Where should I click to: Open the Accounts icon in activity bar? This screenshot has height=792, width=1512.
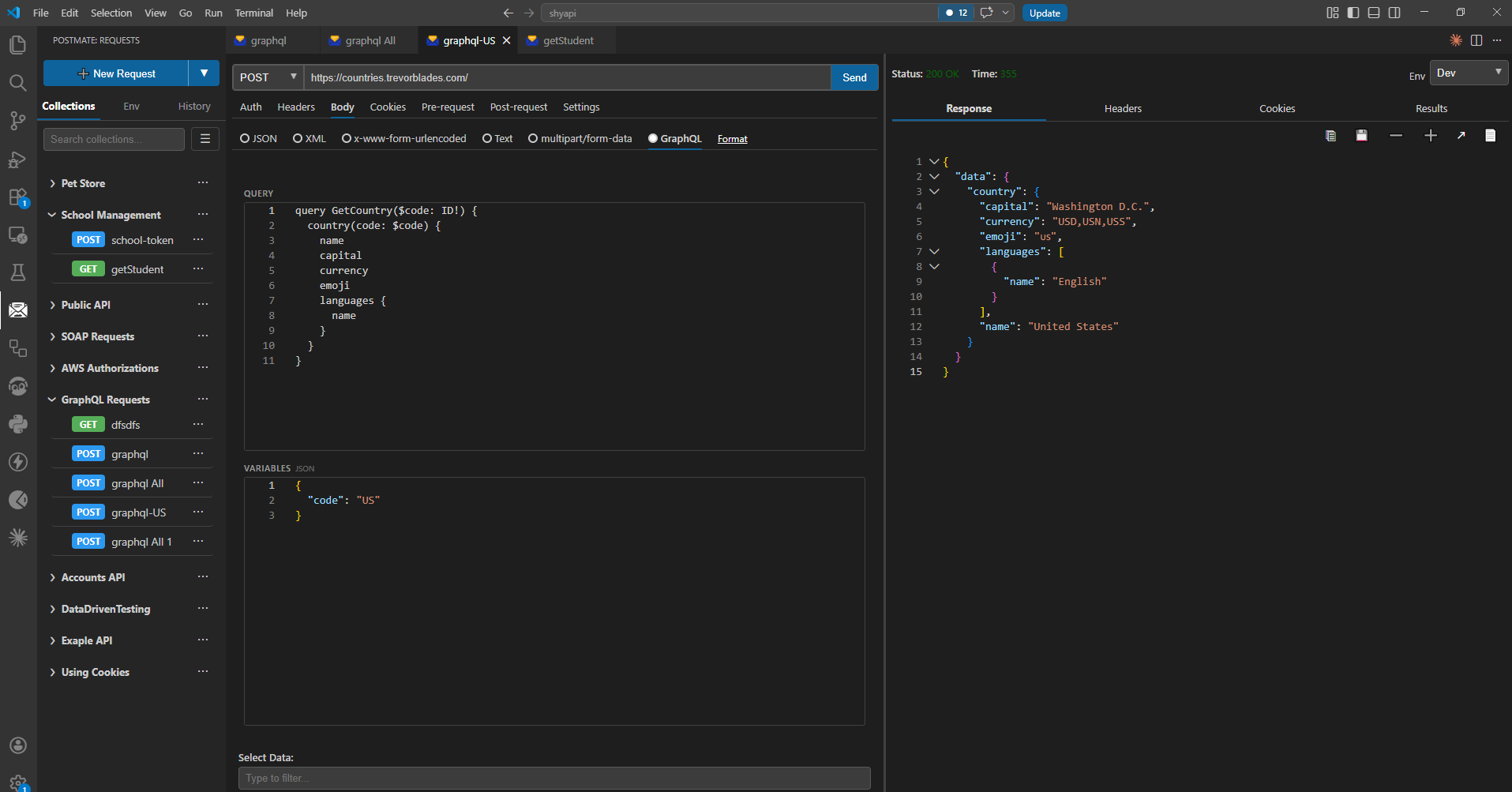[x=17, y=745]
